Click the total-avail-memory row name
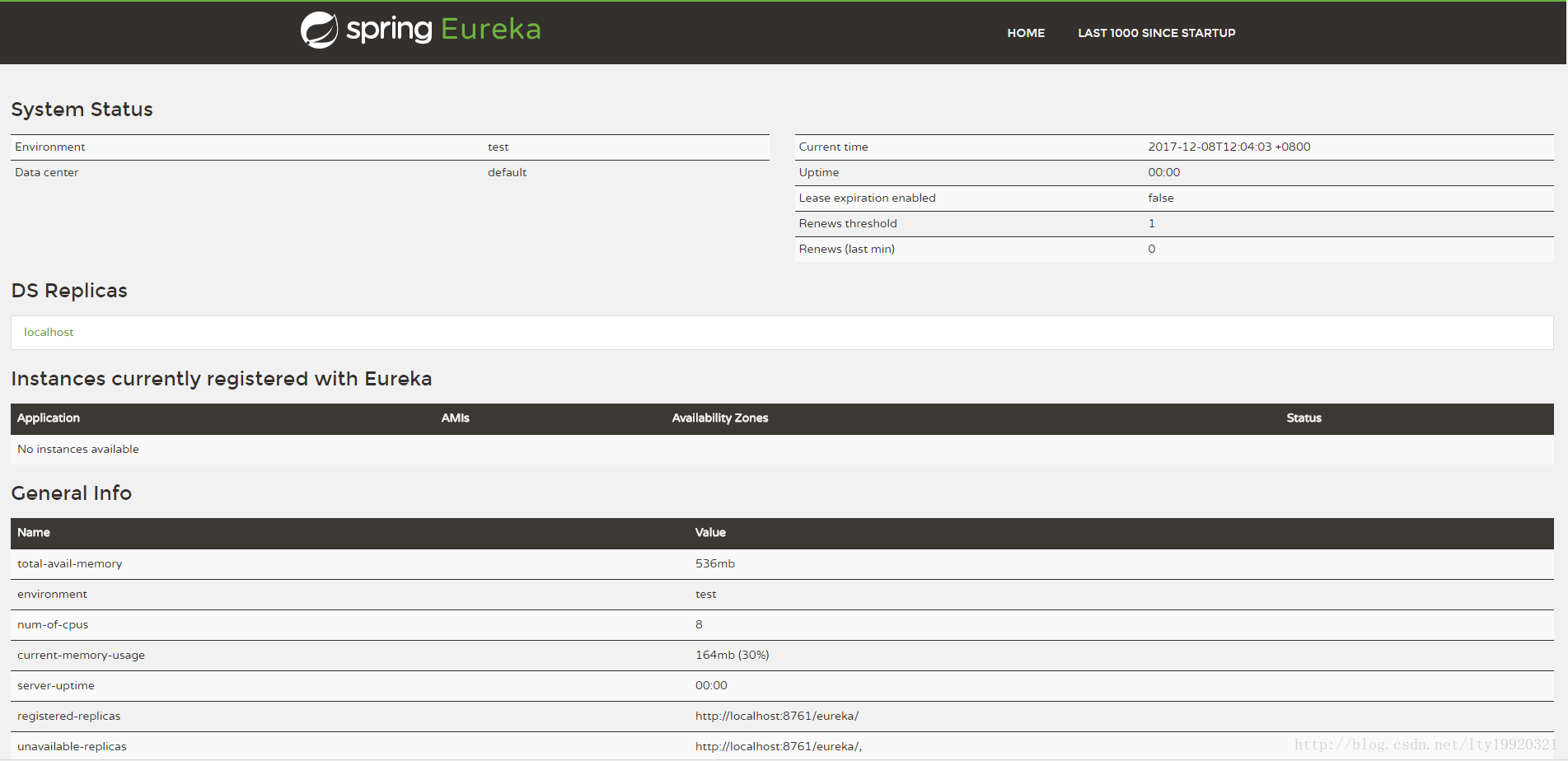Screen dimensions: 1568x761 70,564
